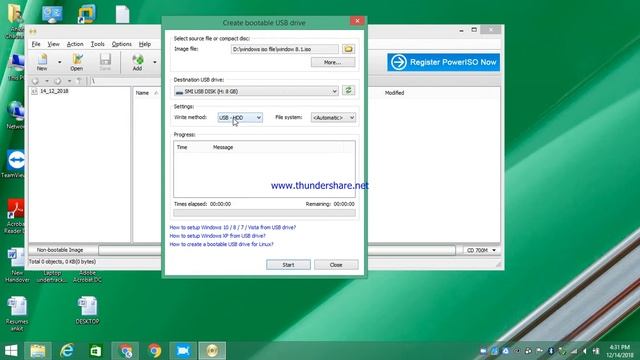Click the Image file path field

[x=284, y=49]
